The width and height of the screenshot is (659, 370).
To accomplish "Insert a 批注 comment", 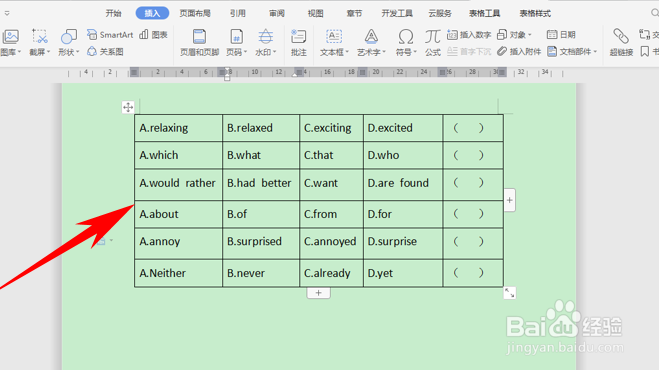I will 298,42.
